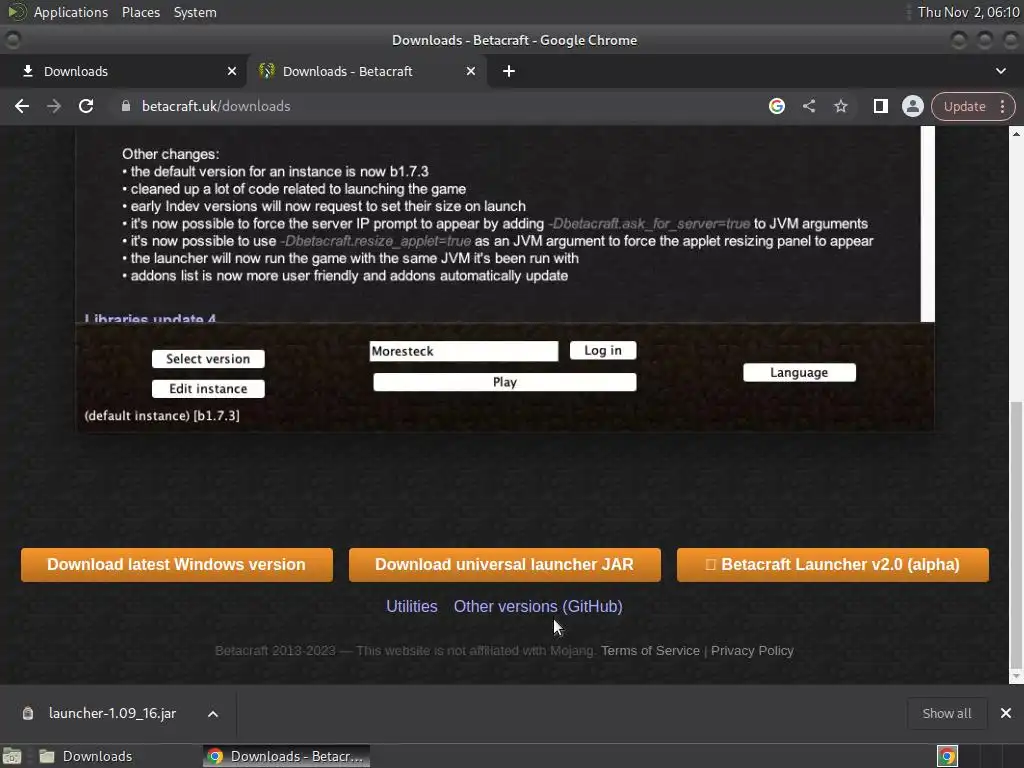
Task: Open Betacraft Launcher v2.0 alpha
Action: (833, 565)
